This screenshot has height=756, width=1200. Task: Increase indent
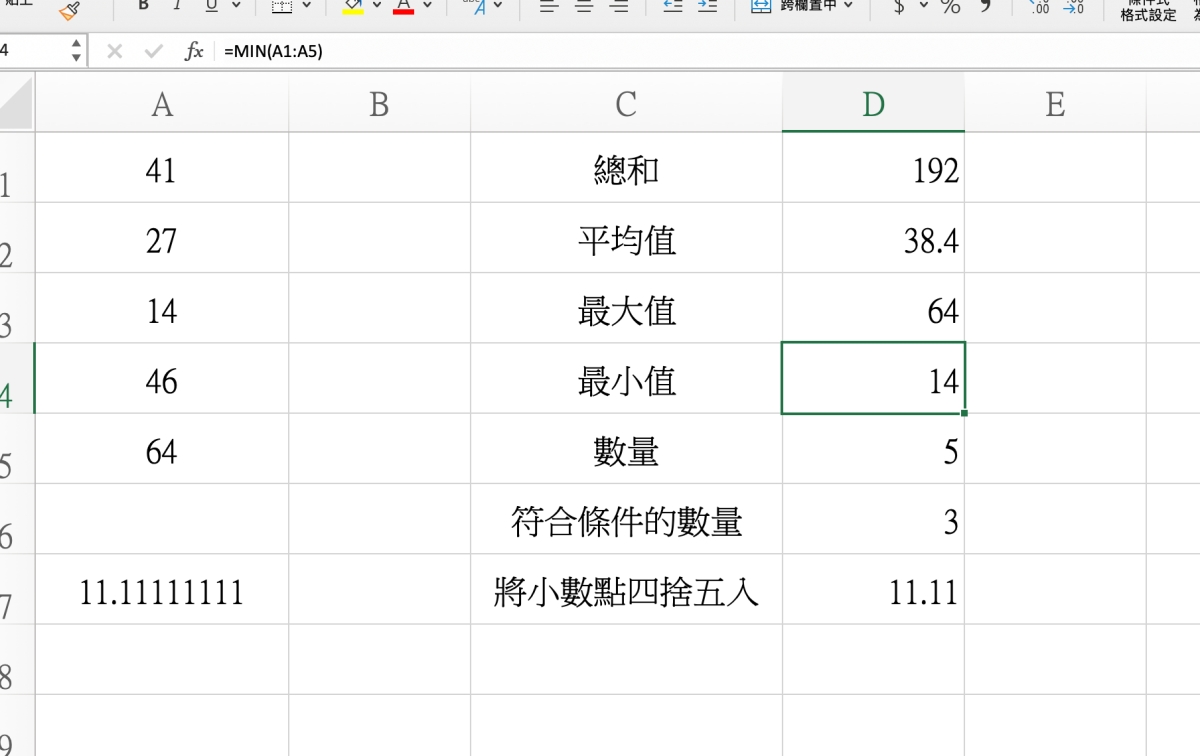pyautogui.click(x=707, y=6)
